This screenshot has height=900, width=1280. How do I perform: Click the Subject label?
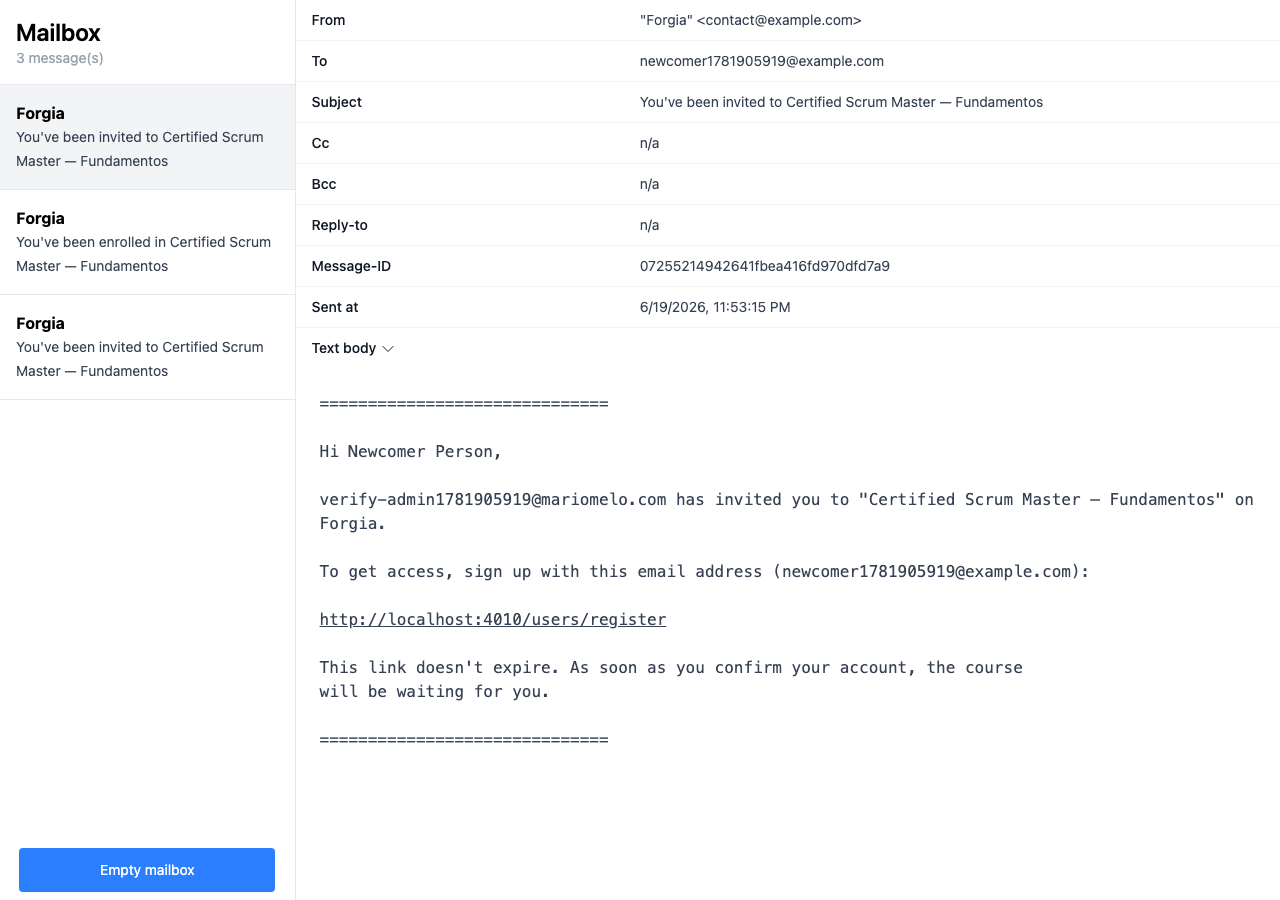click(337, 102)
